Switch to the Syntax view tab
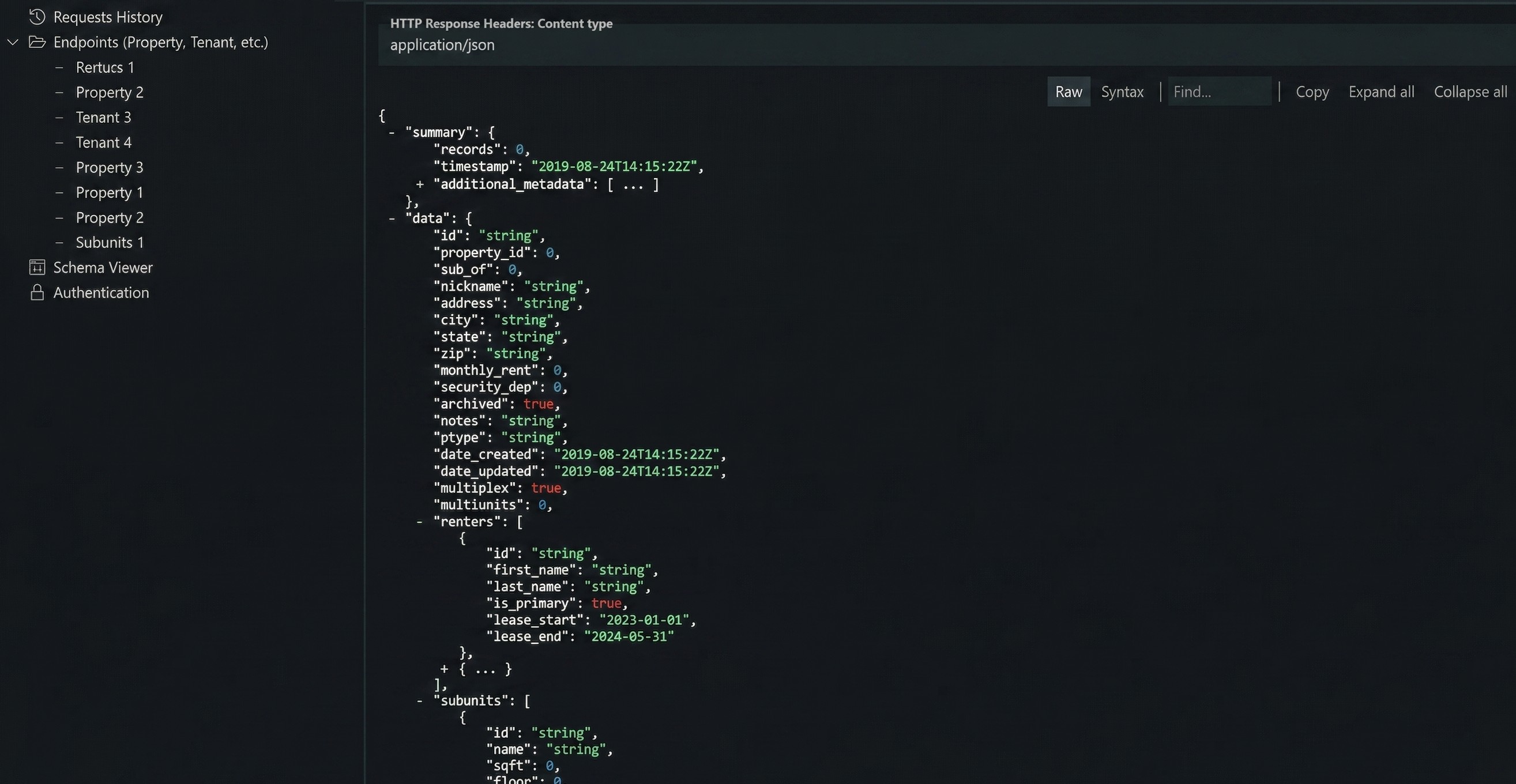Screen dimensions: 1516x784 click(x=1122, y=91)
